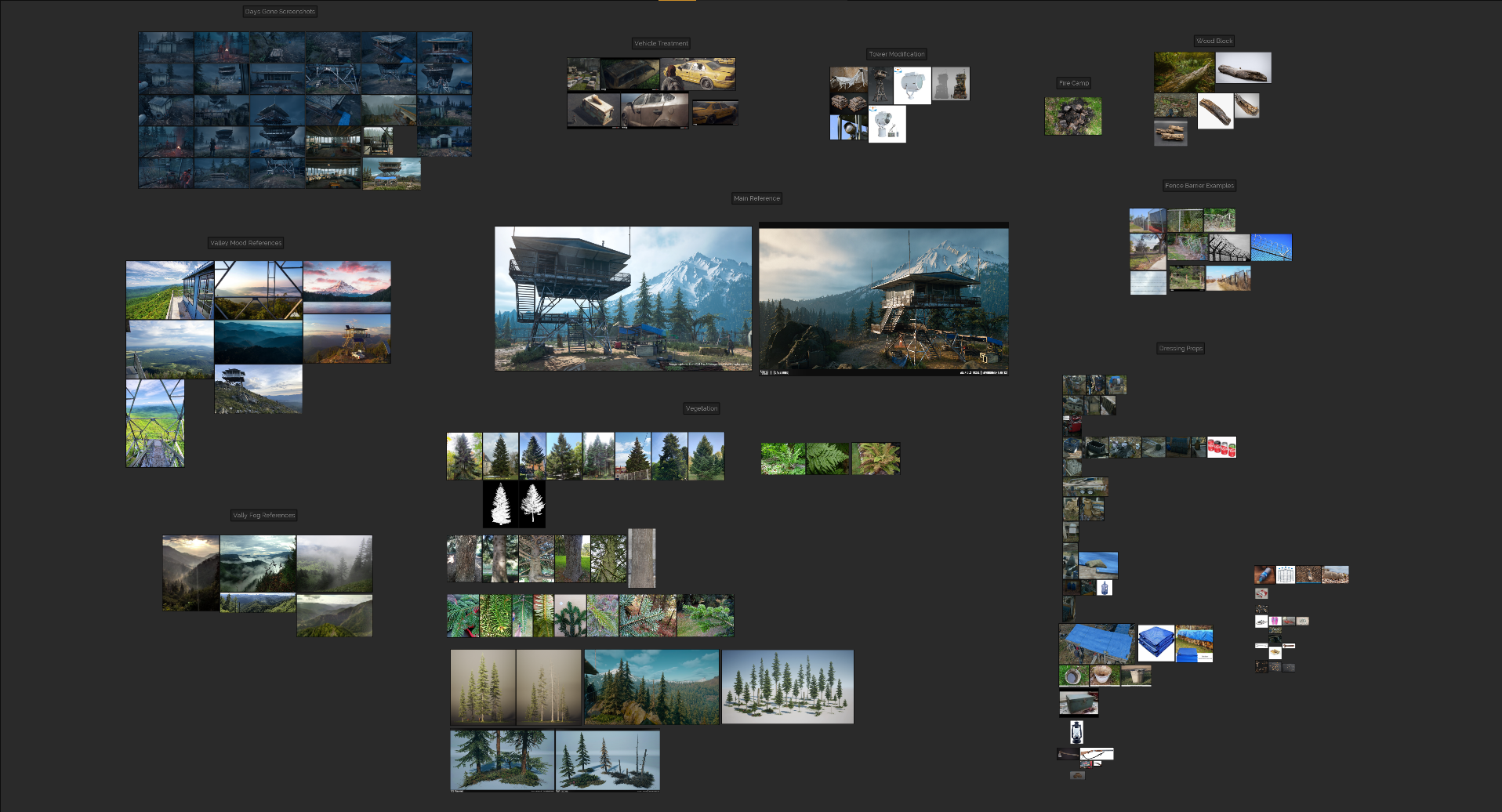This screenshot has height=812, width=1502.
Task: Click the "Fence Barrier Examples" label
Action: tap(1199, 186)
